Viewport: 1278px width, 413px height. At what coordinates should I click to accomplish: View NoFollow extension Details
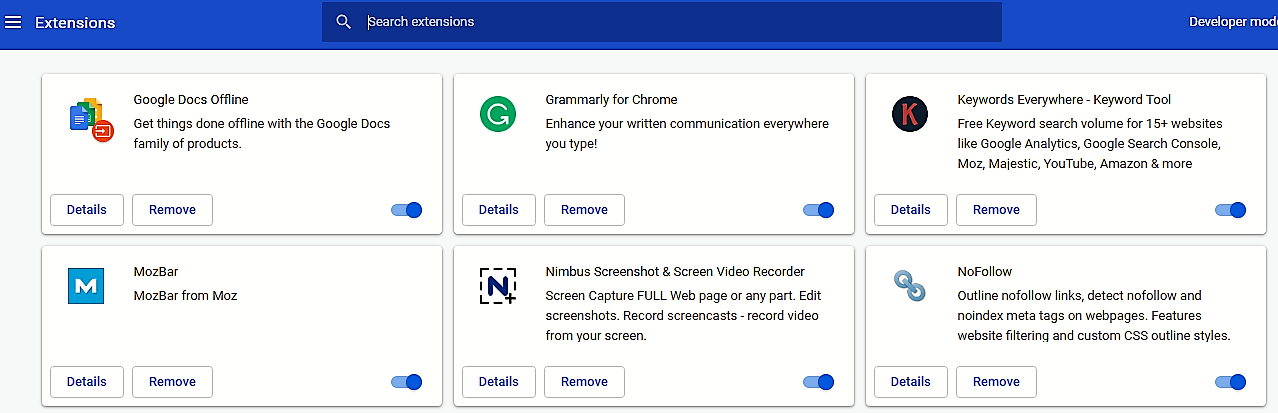pos(911,382)
